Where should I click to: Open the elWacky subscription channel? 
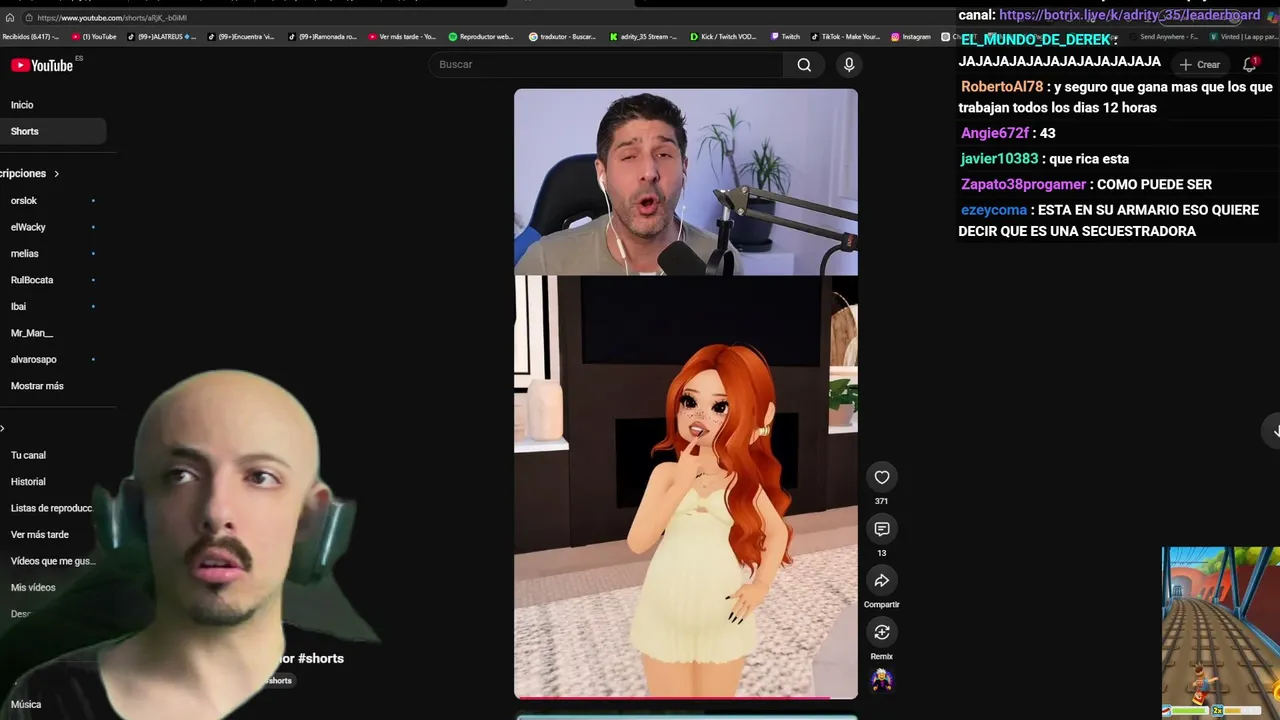click(28, 227)
